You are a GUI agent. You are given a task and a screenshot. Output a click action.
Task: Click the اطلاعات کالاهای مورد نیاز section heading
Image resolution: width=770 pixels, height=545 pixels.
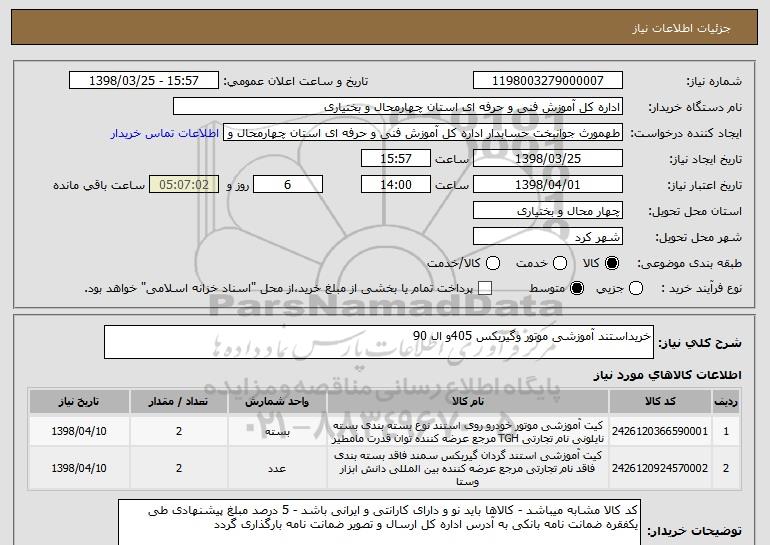667,375
